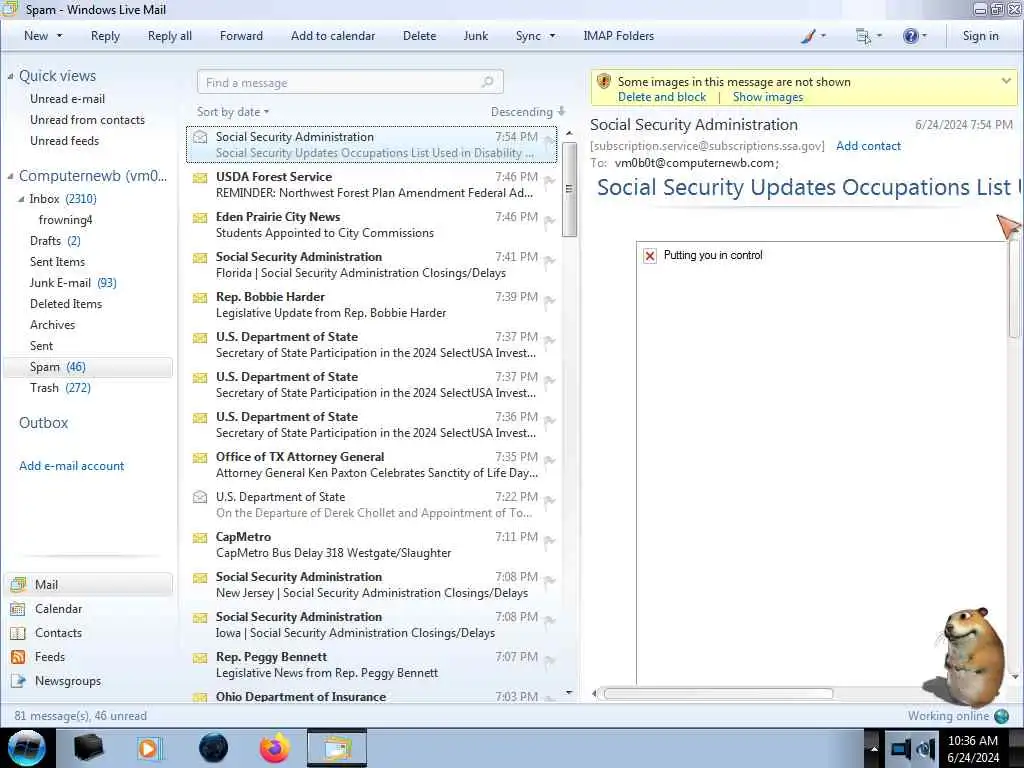The height and width of the screenshot is (768, 1024).
Task: Click the volume speaker icon in system tray
Action: click(x=926, y=749)
